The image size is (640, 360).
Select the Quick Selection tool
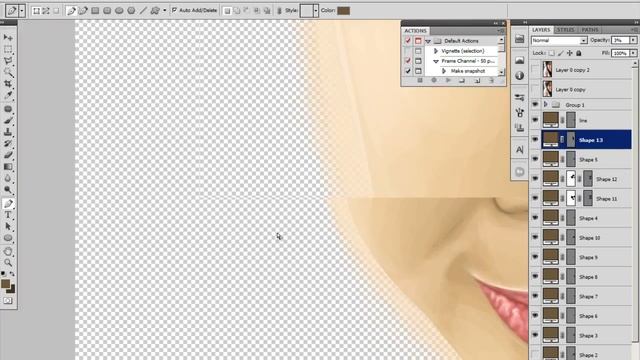[x=8, y=72]
